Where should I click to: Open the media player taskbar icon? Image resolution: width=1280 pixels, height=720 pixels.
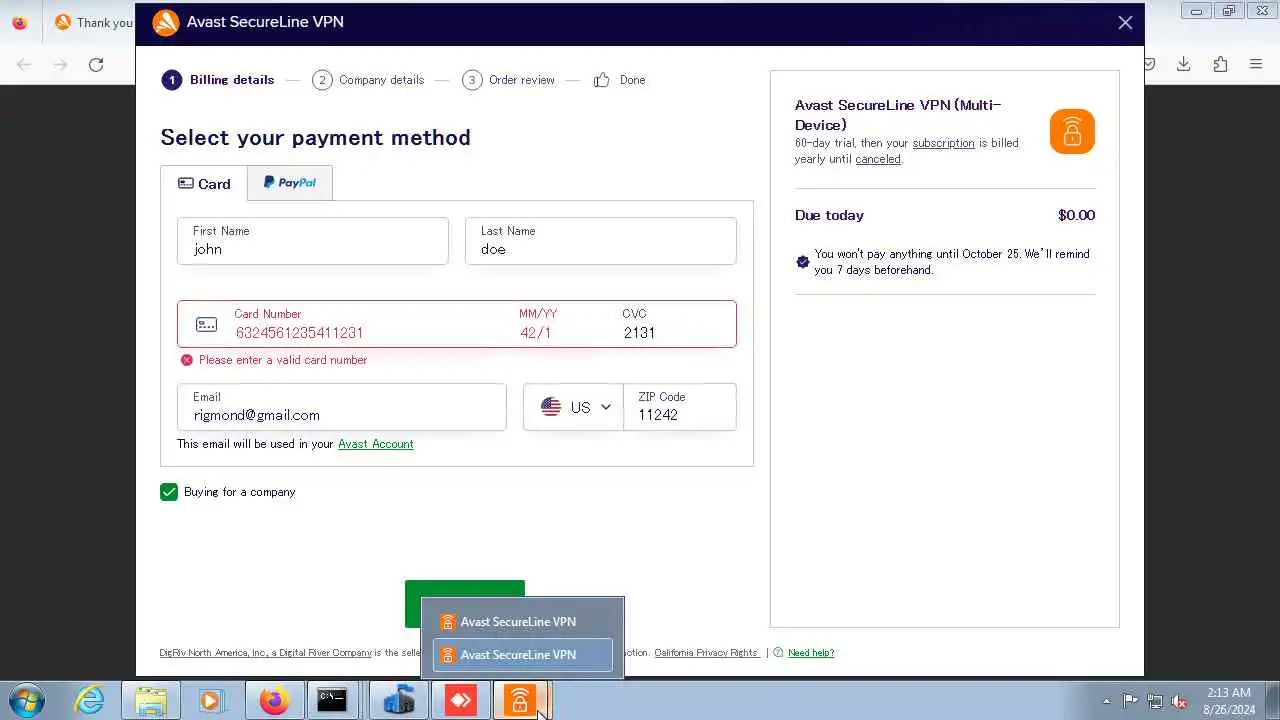pos(211,701)
